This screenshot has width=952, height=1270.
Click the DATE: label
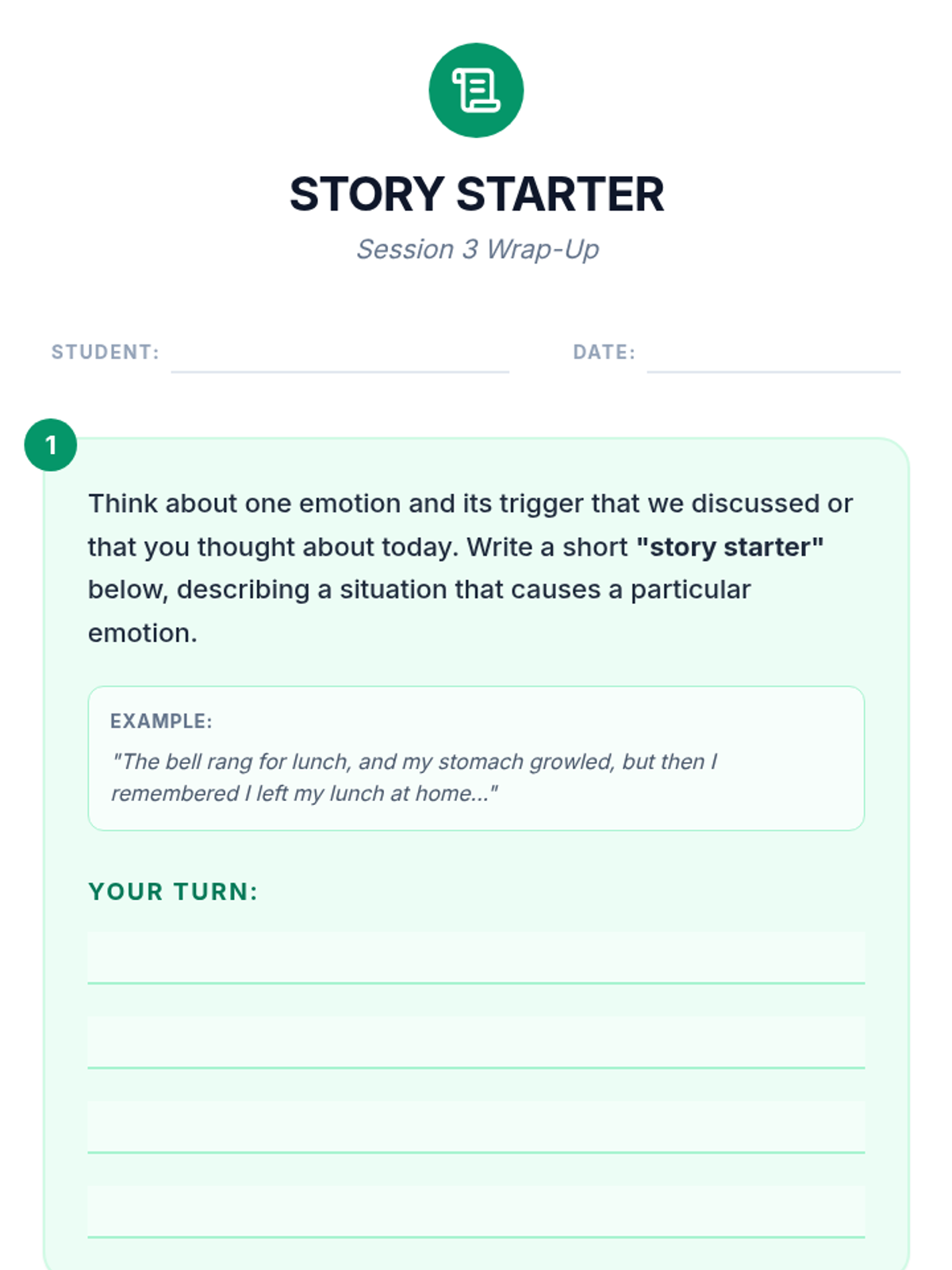[x=605, y=352]
